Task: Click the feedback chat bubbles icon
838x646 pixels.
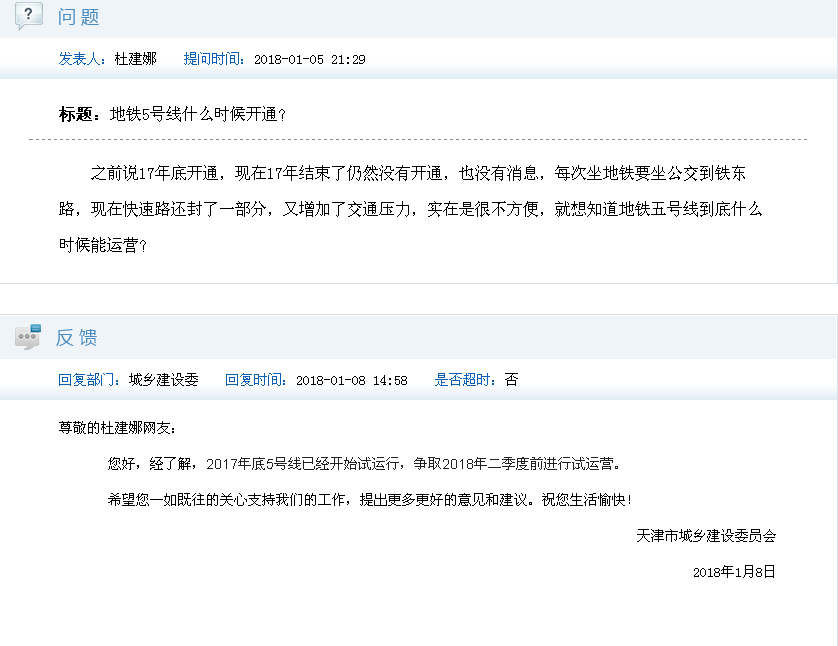Action: tap(28, 337)
